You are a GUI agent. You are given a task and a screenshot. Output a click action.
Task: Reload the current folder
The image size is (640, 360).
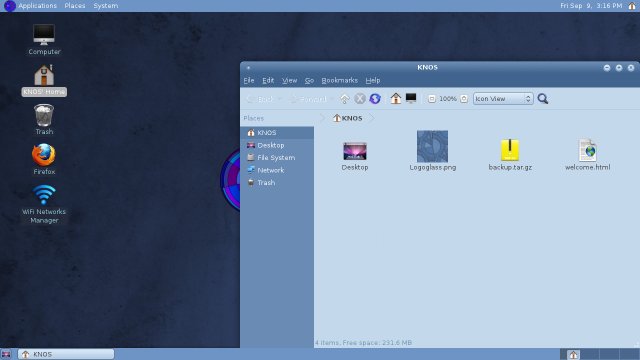375,99
